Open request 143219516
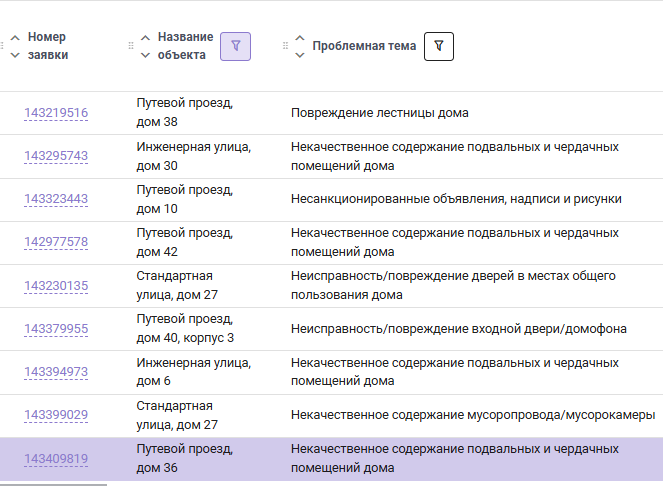The width and height of the screenshot is (663, 502). pos(56,113)
